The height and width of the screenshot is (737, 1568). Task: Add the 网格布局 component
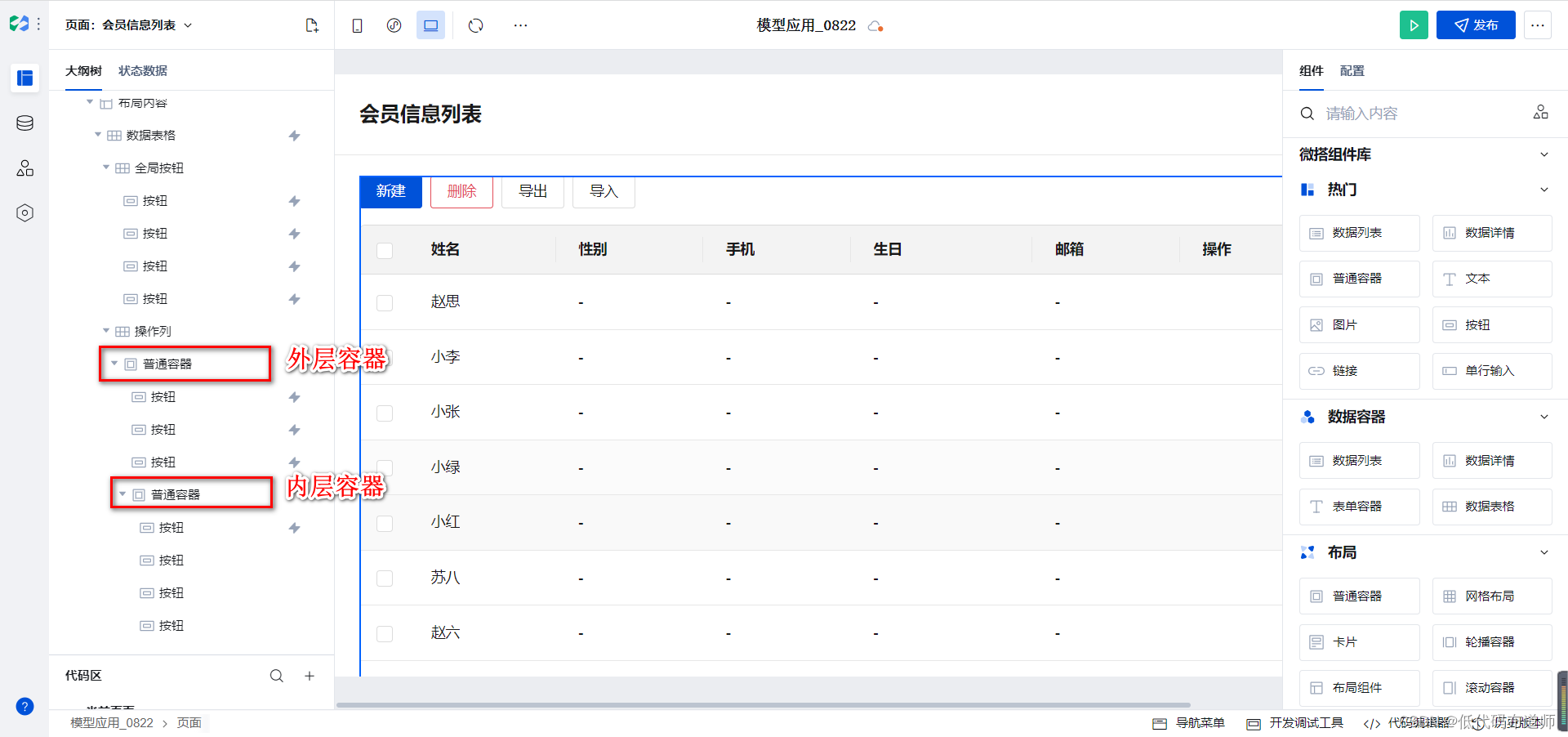coord(1492,596)
